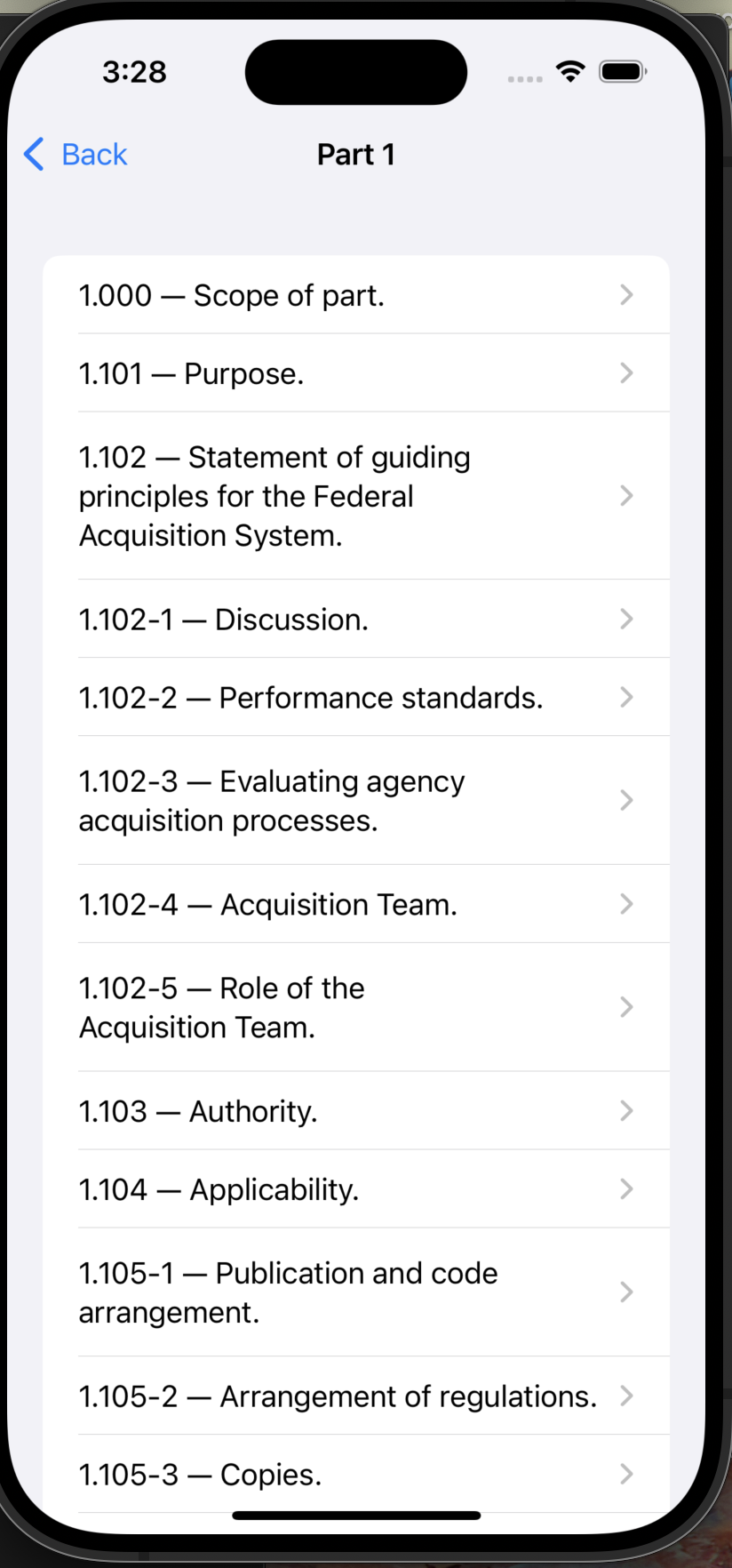732x1568 pixels.
Task: Tap the battery status icon
Action: [623, 71]
